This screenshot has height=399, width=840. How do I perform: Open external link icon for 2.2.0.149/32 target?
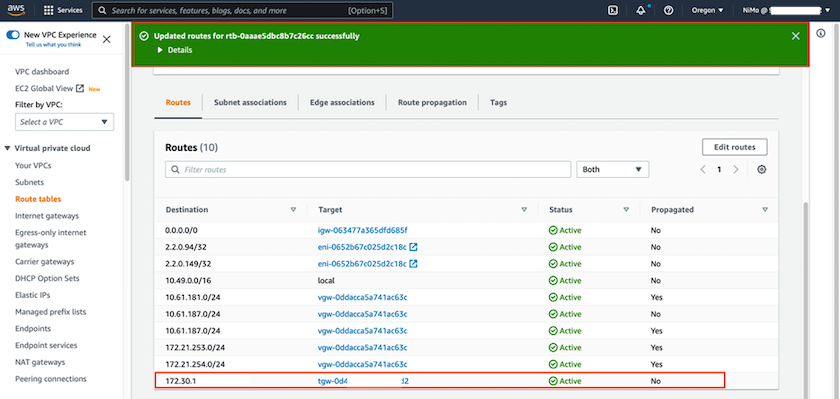[x=414, y=264]
